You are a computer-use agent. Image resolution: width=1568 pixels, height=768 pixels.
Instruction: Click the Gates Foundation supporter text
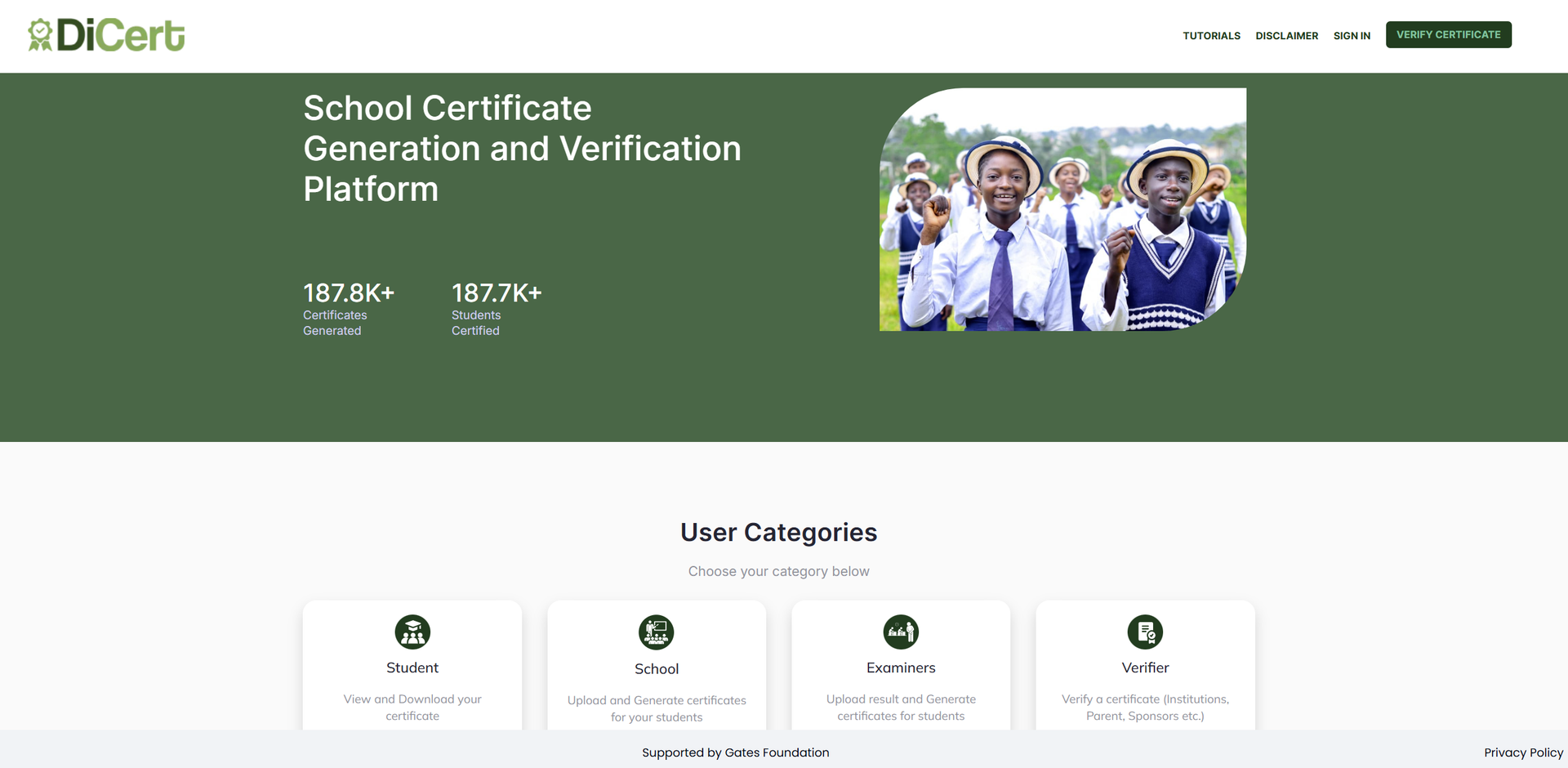pos(735,752)
